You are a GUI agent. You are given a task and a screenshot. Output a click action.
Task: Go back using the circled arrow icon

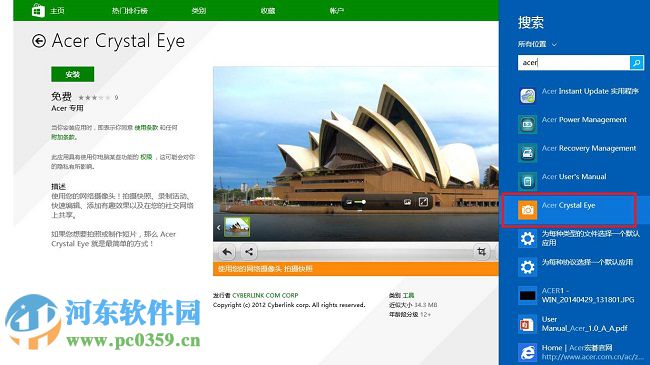[39, 41]
